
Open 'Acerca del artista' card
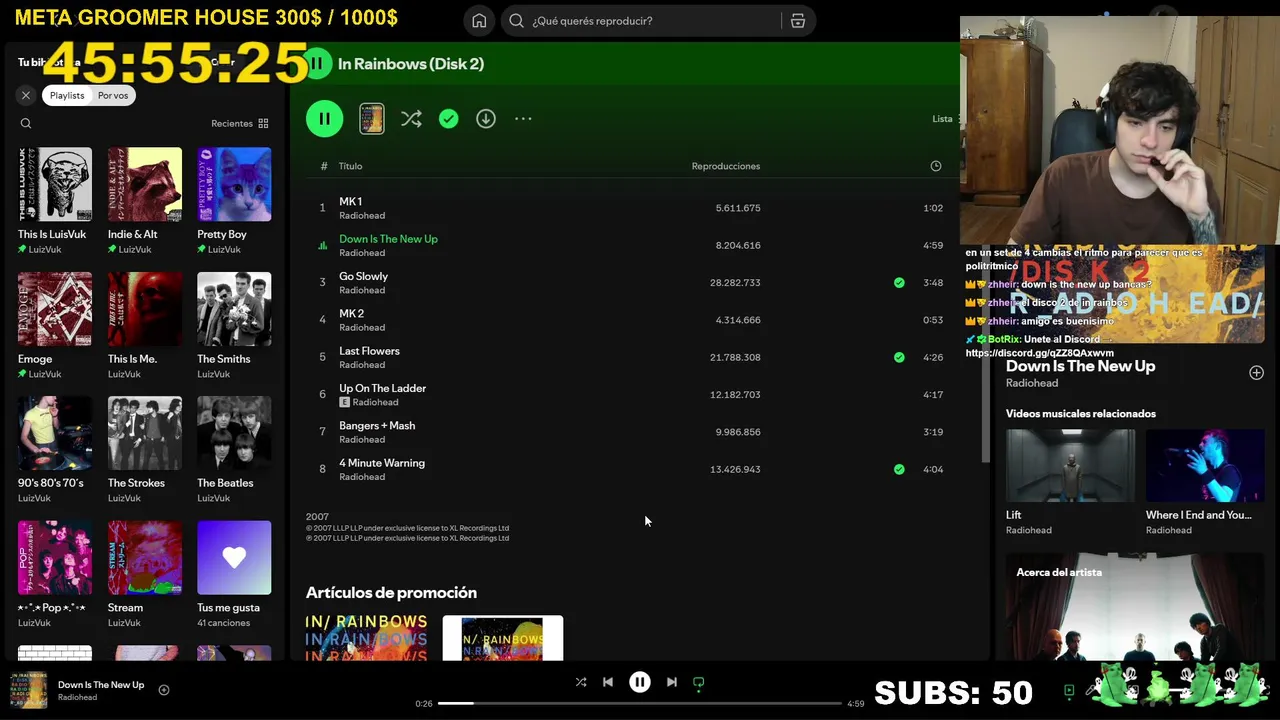pyautogui.click(x=1135, y=607)
